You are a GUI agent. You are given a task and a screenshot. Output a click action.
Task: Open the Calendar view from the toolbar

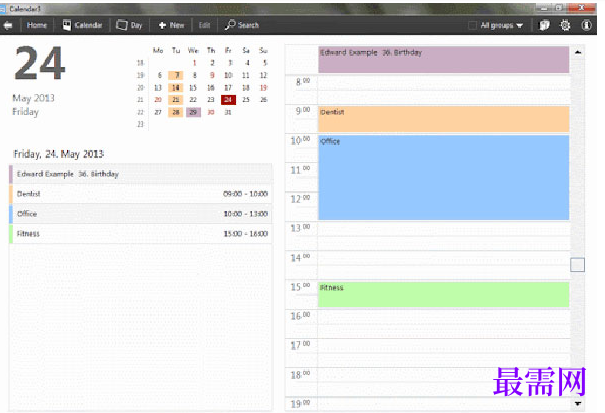click(80, 25)
